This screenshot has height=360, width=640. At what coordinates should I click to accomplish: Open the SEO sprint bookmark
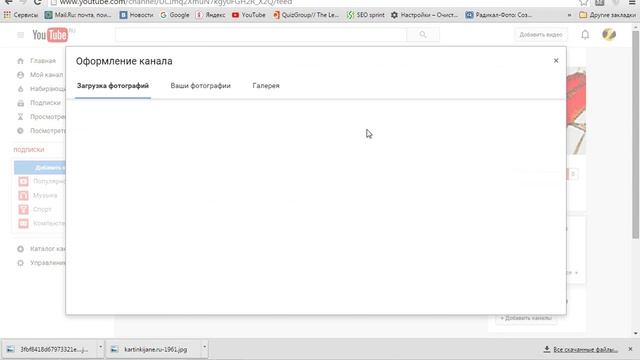point(365,15)
